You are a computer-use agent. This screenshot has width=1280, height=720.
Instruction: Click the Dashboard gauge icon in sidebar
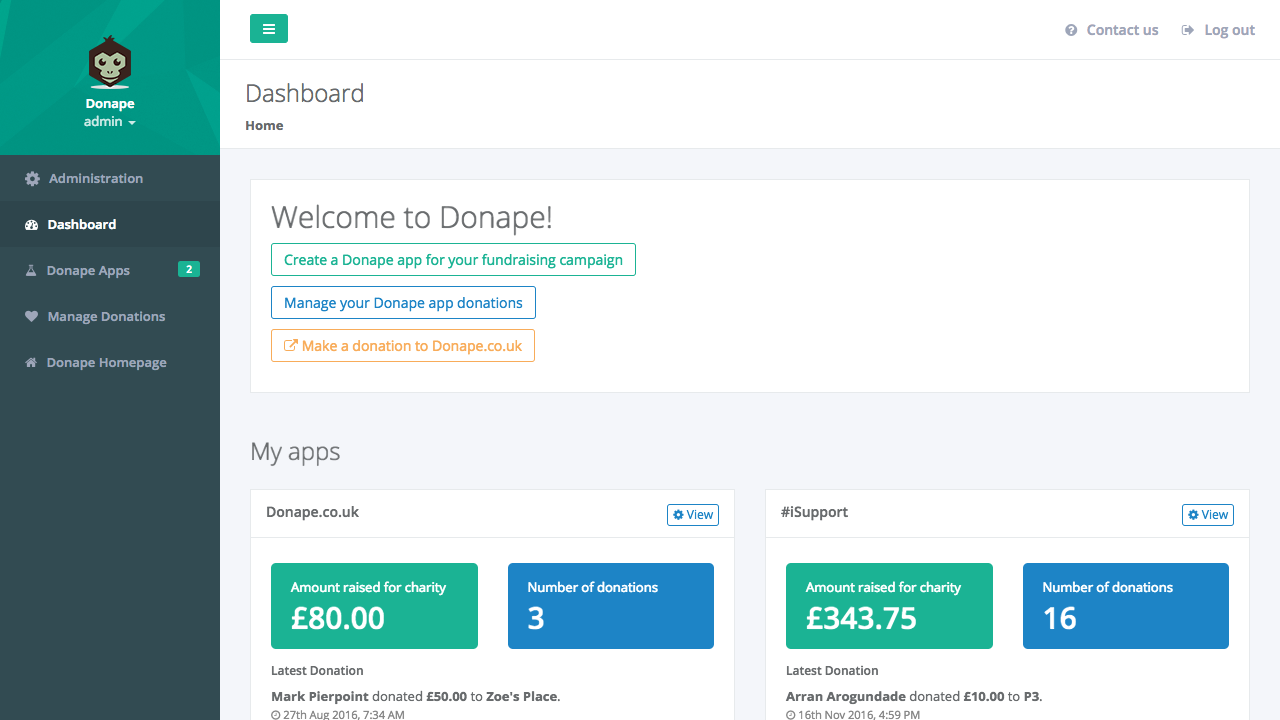31,224
